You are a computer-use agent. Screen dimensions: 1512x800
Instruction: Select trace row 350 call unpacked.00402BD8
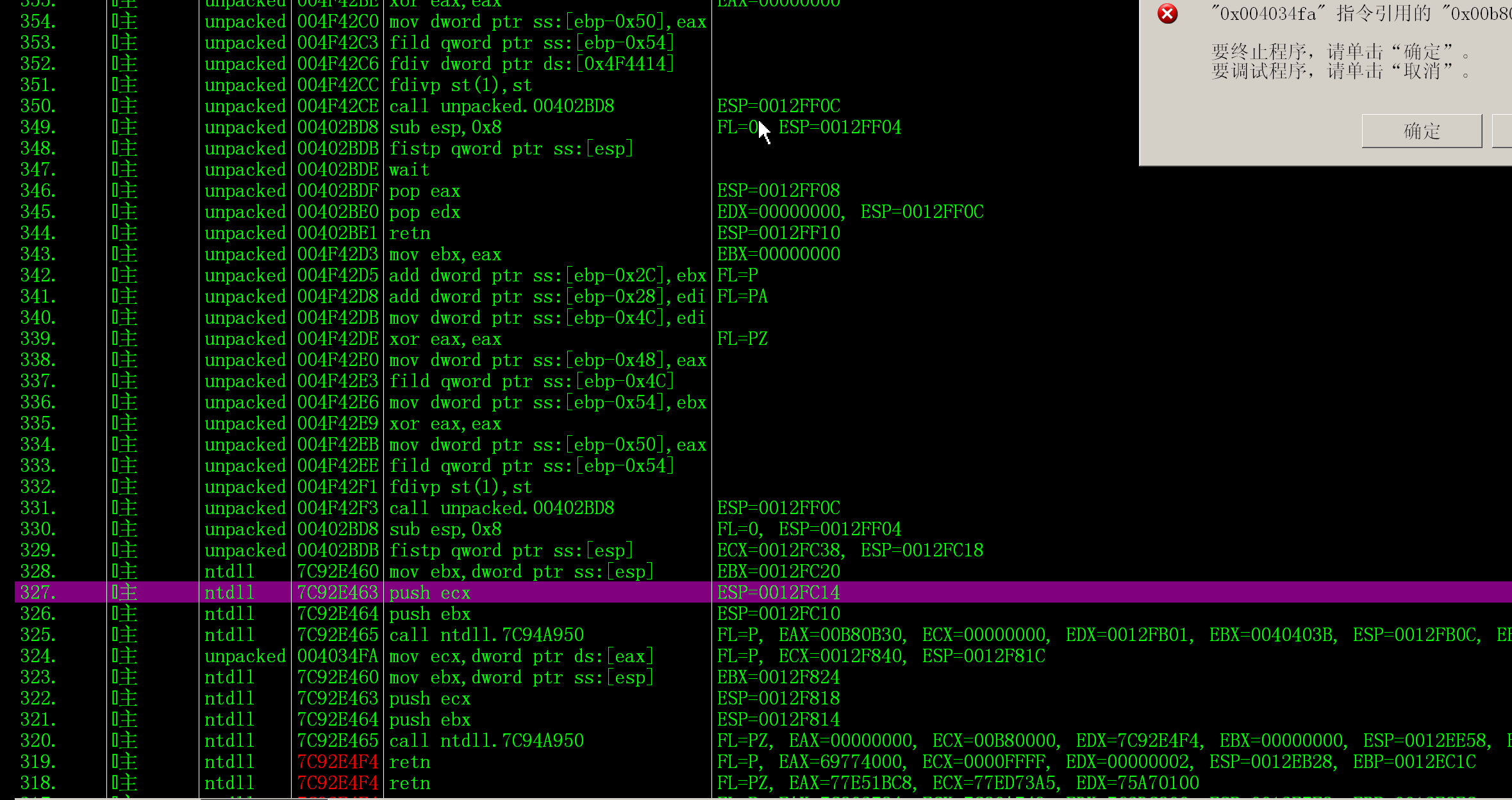(763, 106)
